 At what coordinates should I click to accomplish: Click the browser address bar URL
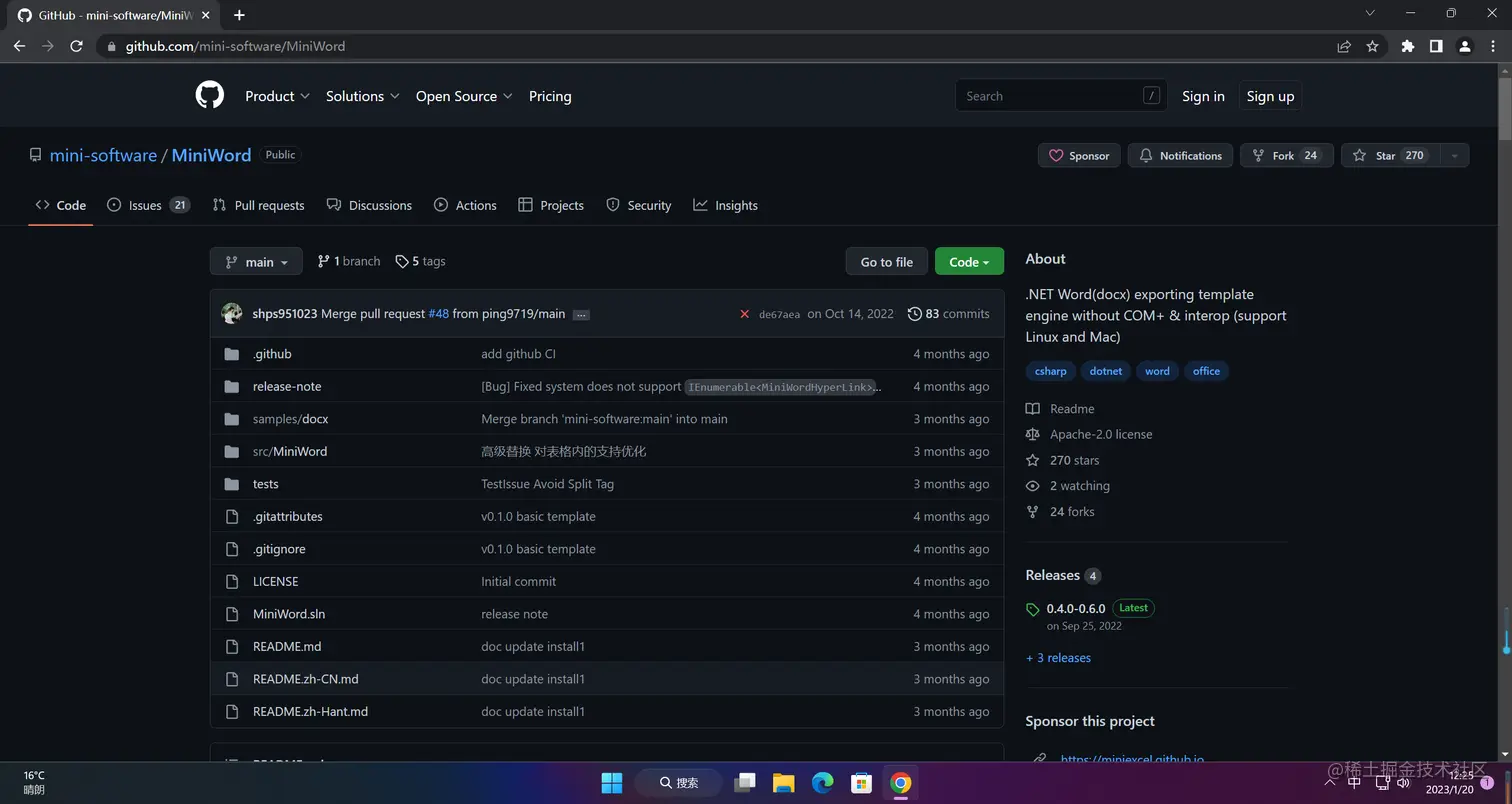coord(235,46)
